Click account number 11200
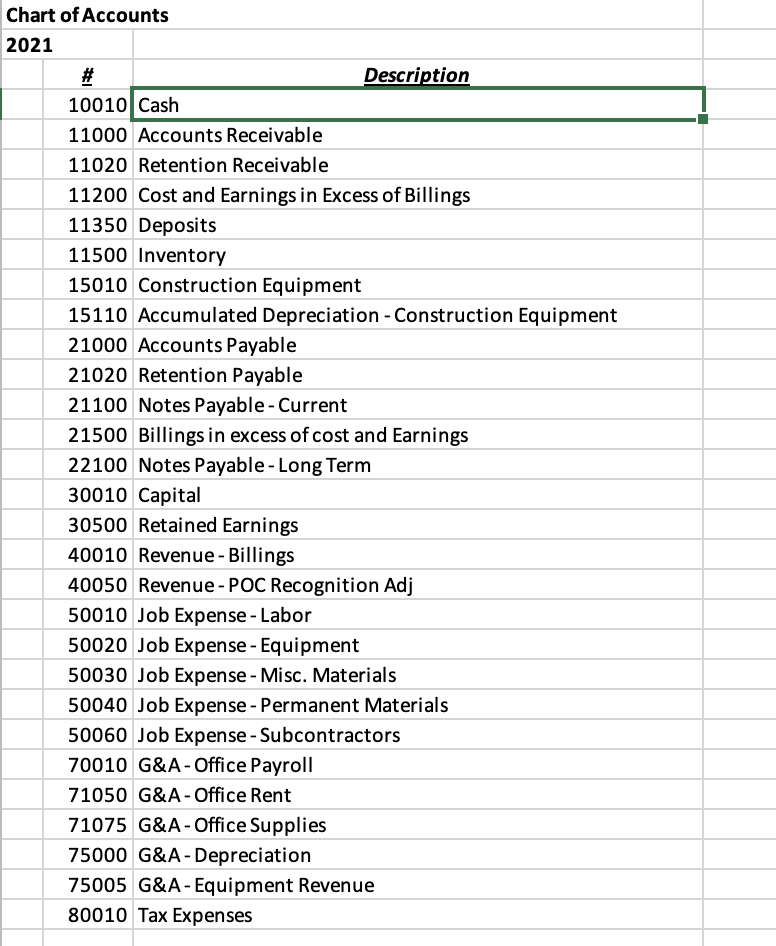Screen dimensions: 776x946 coord(87,195)
